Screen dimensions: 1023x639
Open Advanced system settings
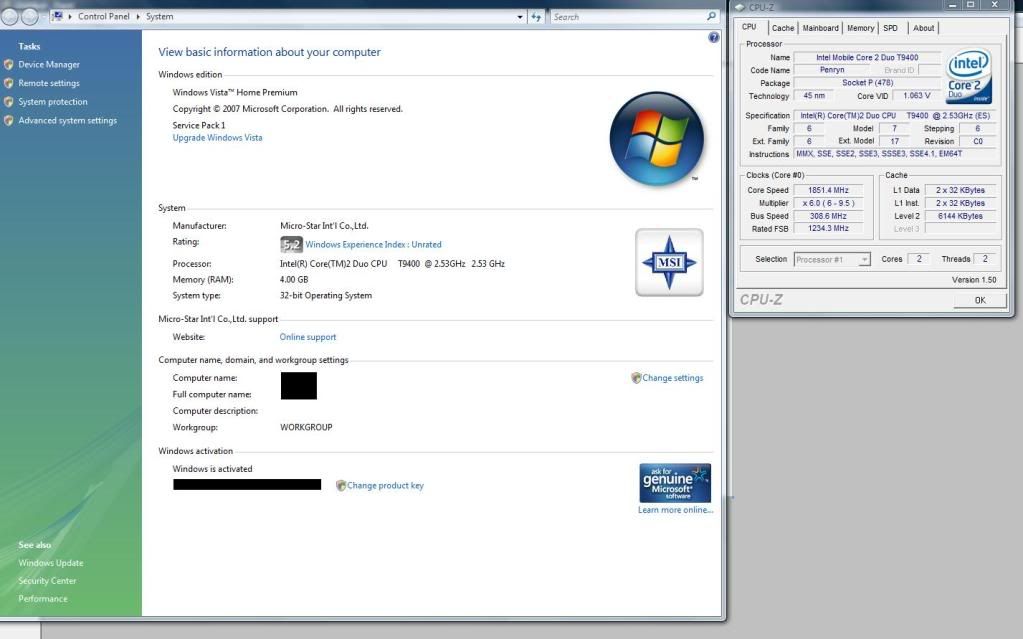tap(68, 121)
